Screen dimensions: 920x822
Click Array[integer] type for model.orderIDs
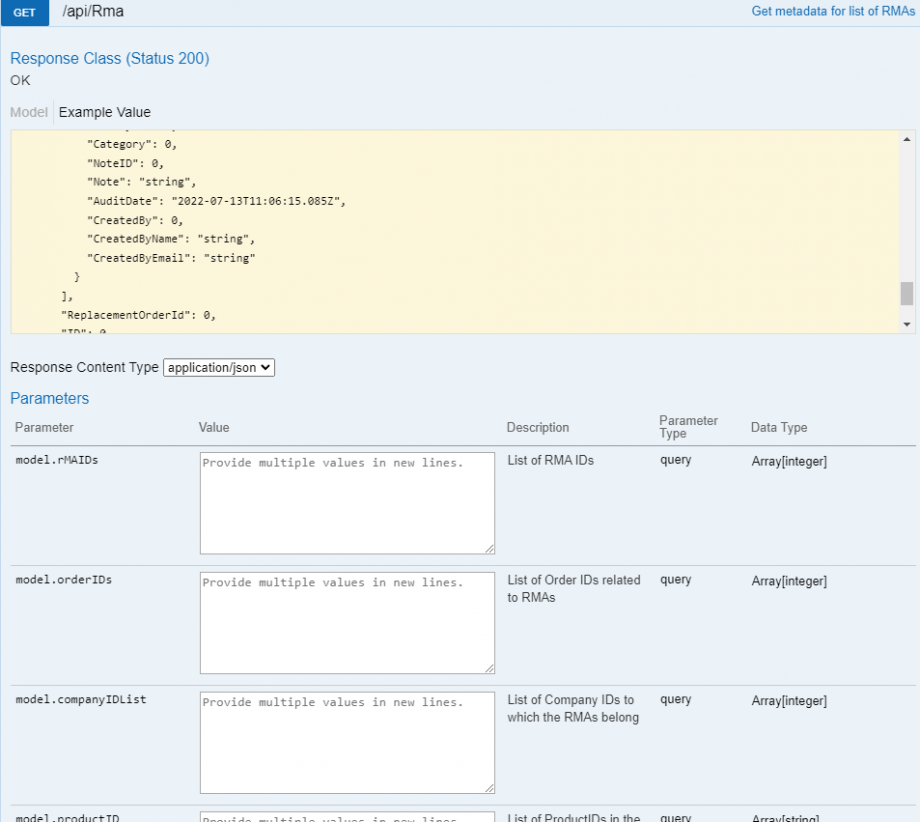coord(789,581)
